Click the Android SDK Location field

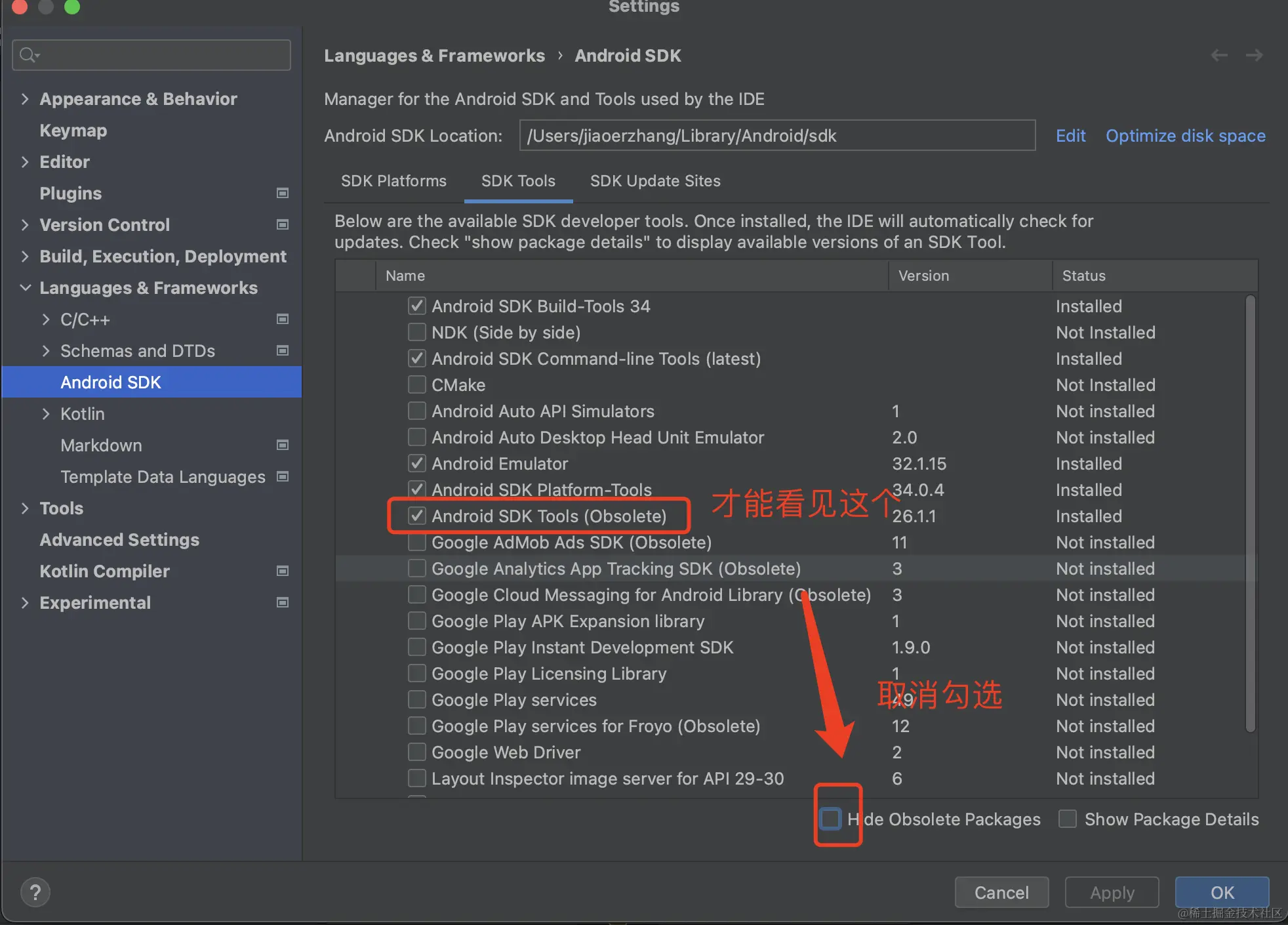click(x=777, y=136)
